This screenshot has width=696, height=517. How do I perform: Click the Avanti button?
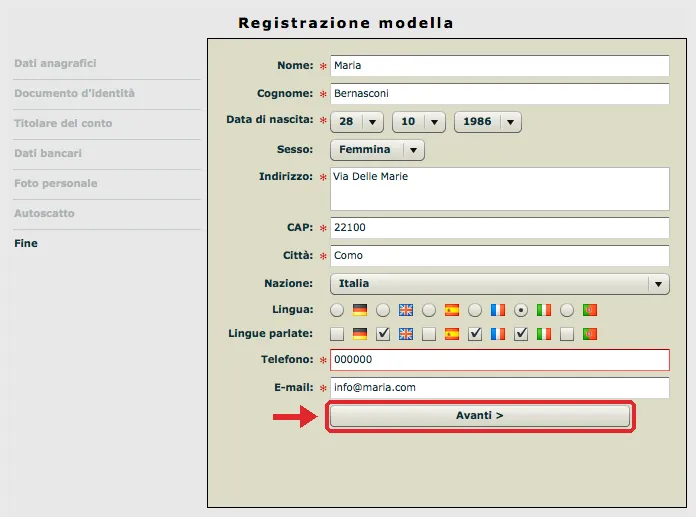(480, 416)
